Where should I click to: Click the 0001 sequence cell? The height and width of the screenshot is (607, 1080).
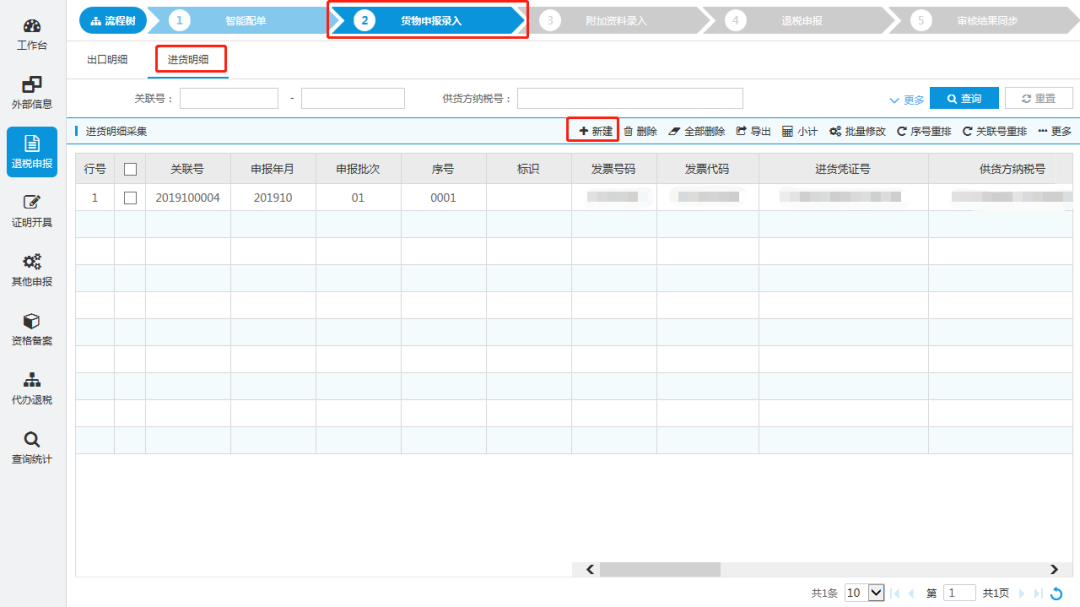[443, 198]
